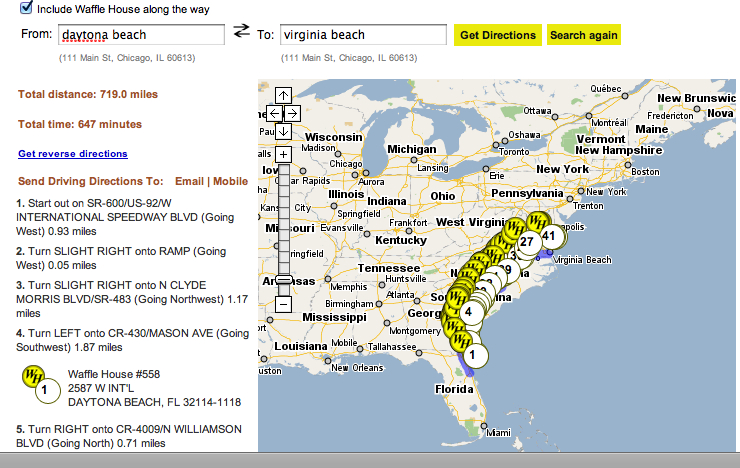The image size is (740, 468).
Task: Pan the map left with the arrow
Action: (x=274, y=114)
